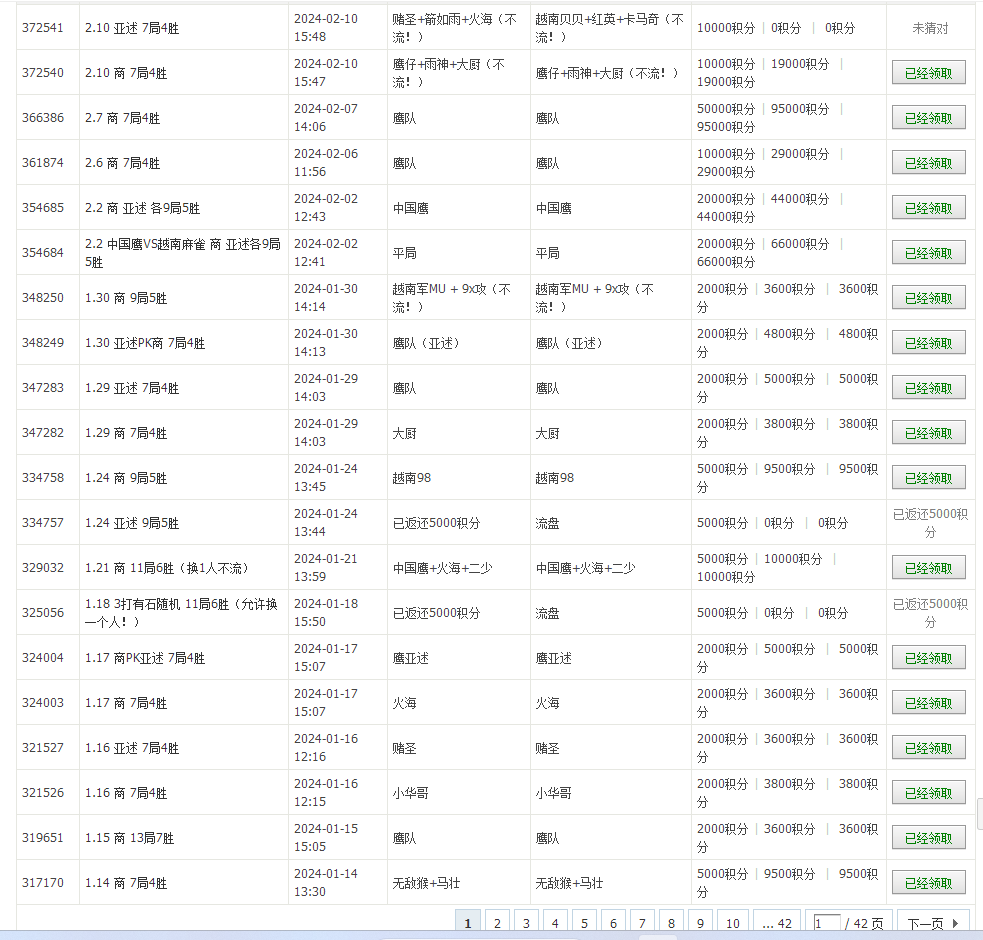Focus the page number input field
The width and height of the screenshot is (983, 940).
pyautogui.click(x=827, y=923)
